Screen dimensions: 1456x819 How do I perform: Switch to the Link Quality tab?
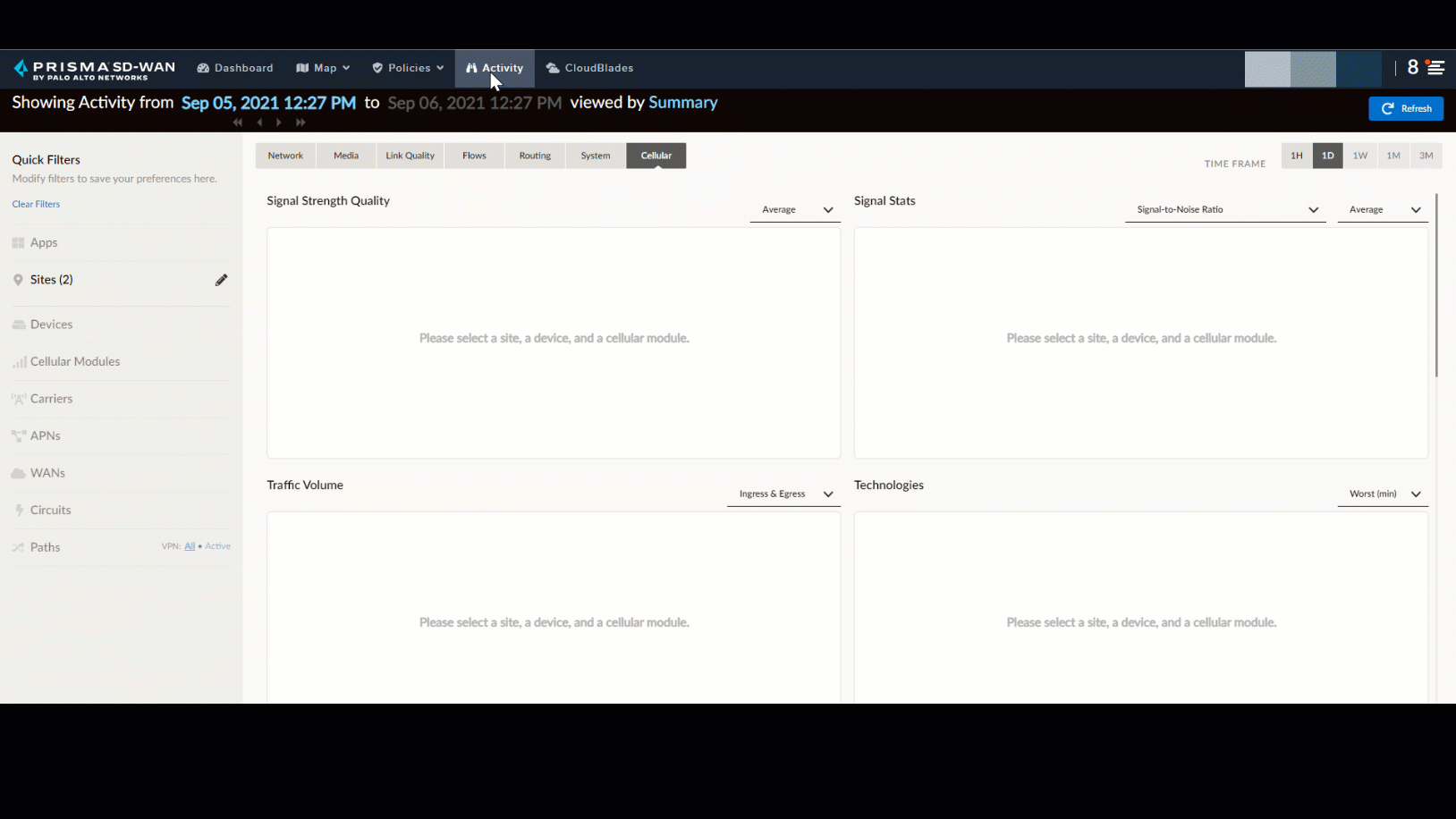click(x=410, y=156)
